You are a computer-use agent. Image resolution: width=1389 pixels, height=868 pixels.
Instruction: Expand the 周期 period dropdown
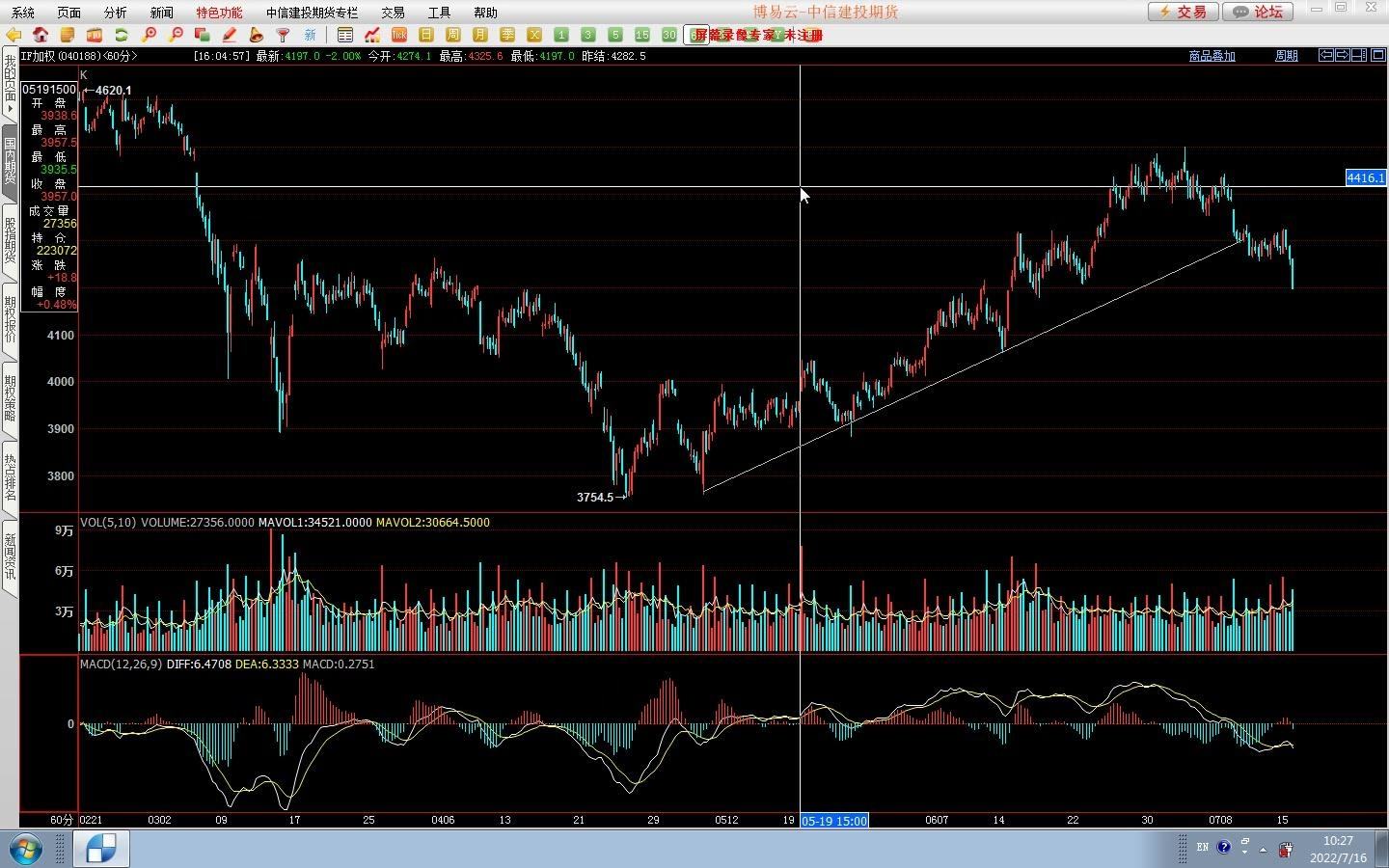tap(1286, 56)
